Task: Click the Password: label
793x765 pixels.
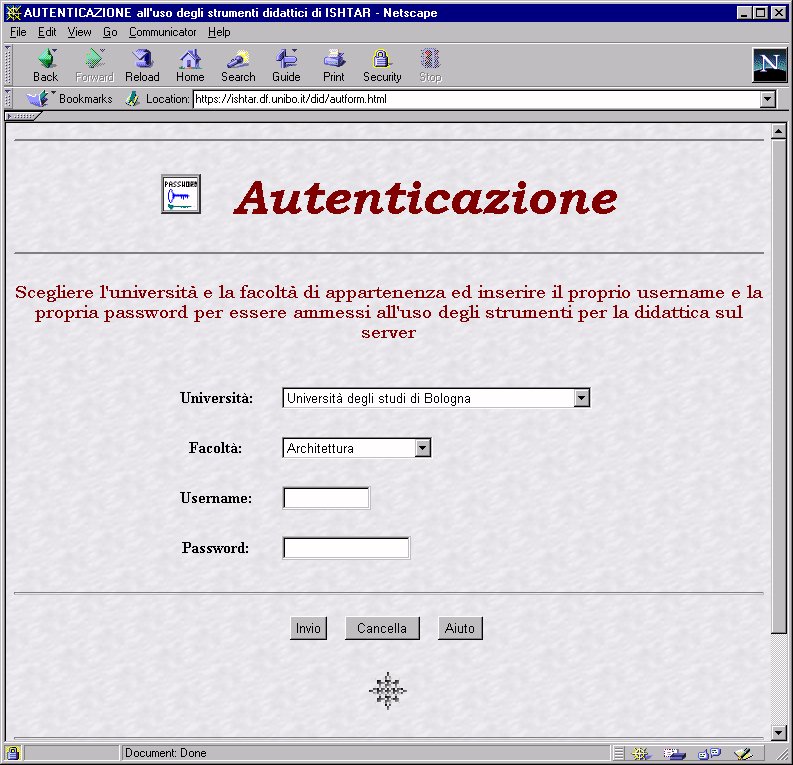Action: [215, 548]
